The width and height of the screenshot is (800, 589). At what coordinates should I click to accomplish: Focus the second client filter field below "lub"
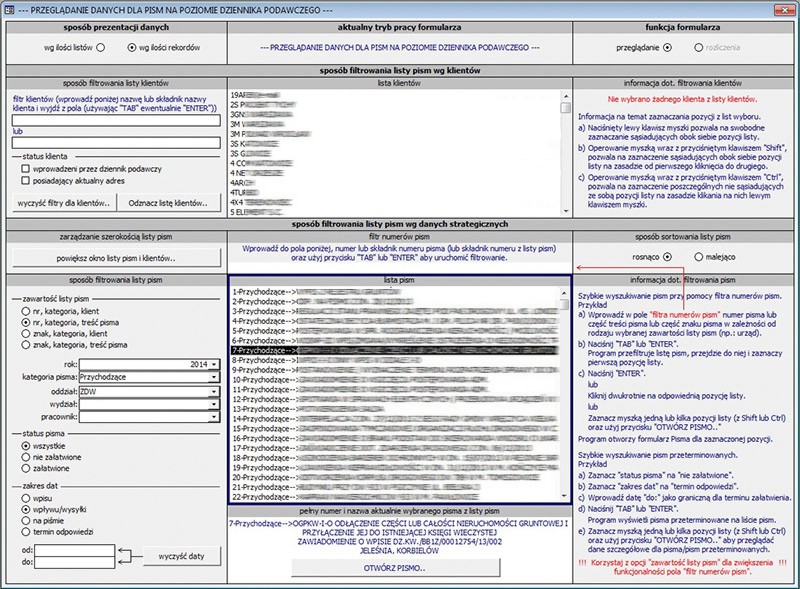(116, 142)
